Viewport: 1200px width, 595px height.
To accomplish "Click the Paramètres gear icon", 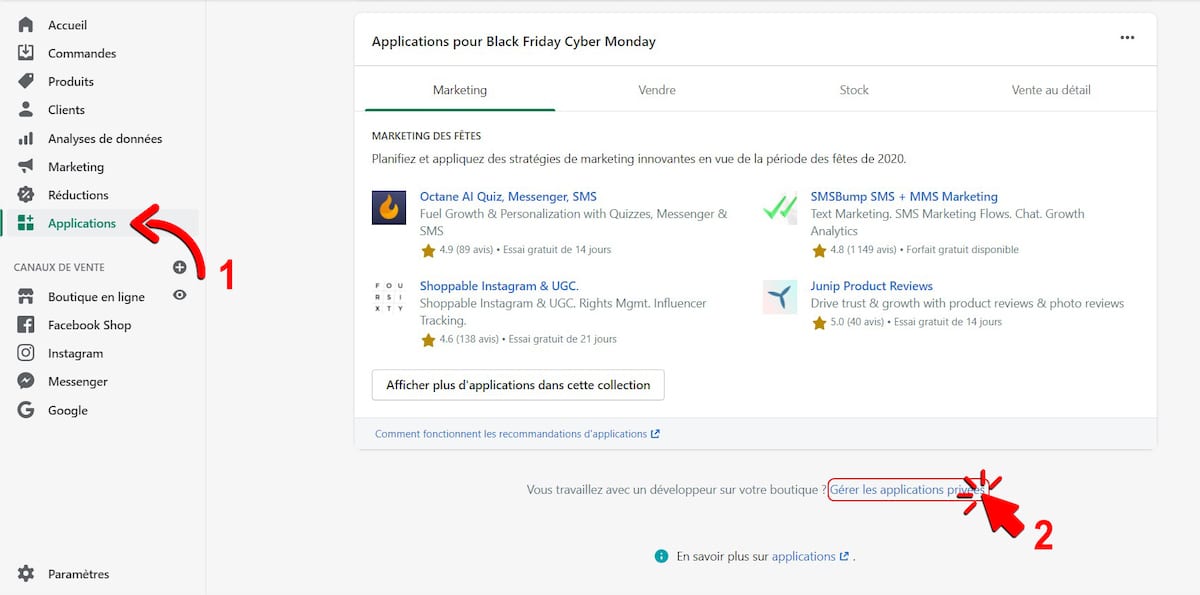I will 26,574.
